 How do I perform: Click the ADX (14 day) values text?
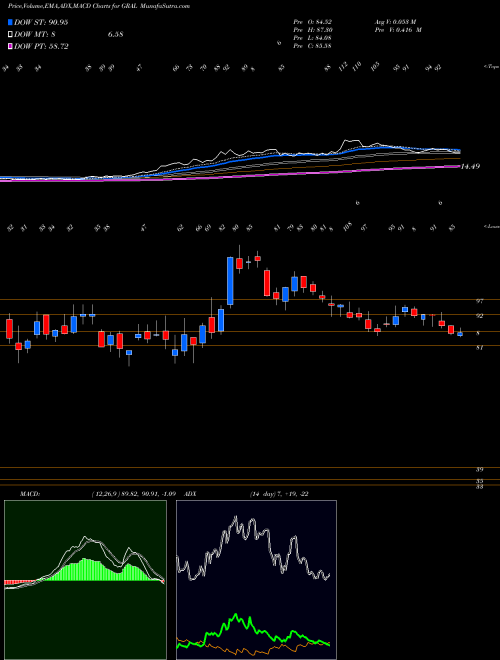[x=279, y=494]
